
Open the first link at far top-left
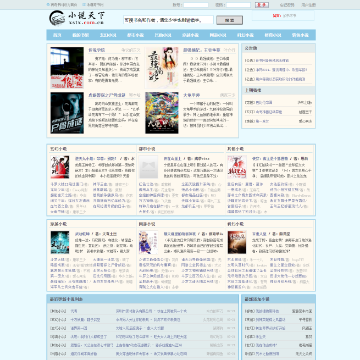click(x=62, y=5)
